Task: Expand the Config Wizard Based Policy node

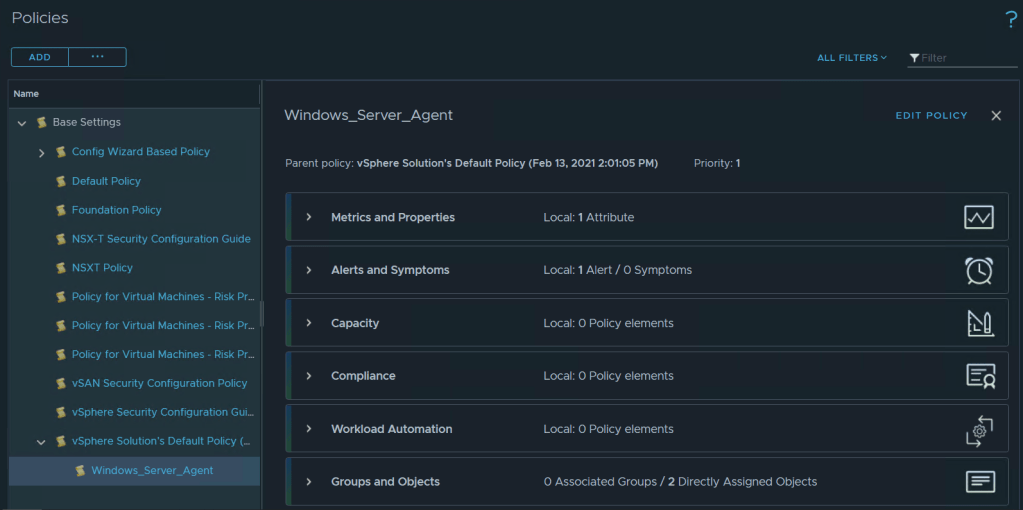Action: tap(42, 152)
